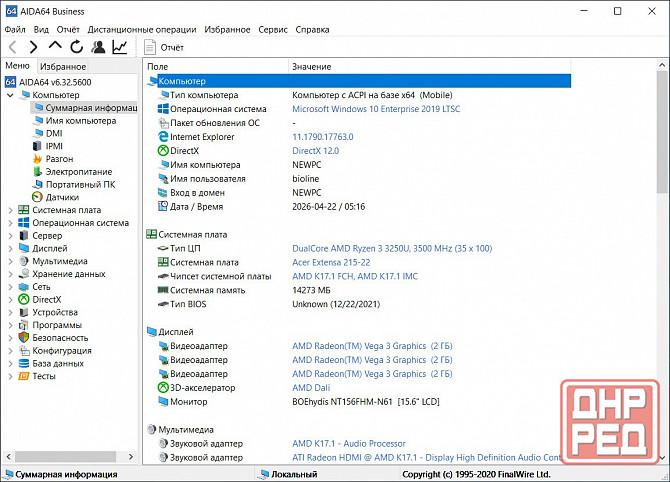Click the Безопасность shield icon

(x=24, y=338)
